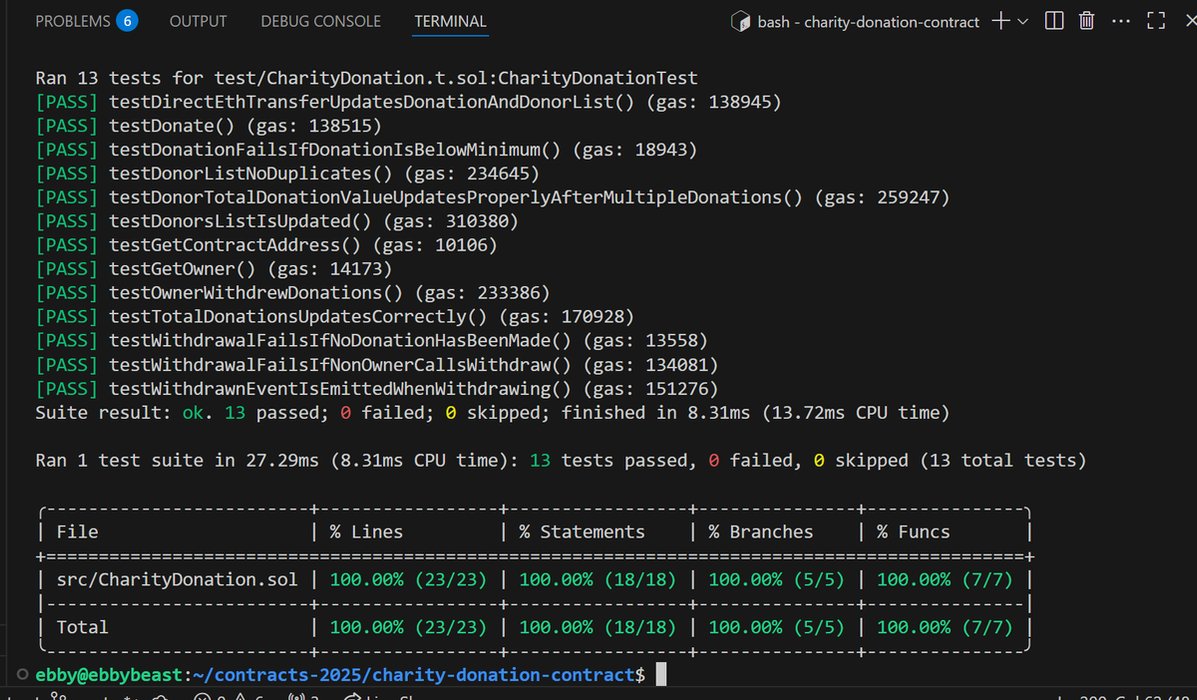Open the OUTPUT tab
Image resolution: width=1197 pixels, height=700 pixels.
[198, 21]
